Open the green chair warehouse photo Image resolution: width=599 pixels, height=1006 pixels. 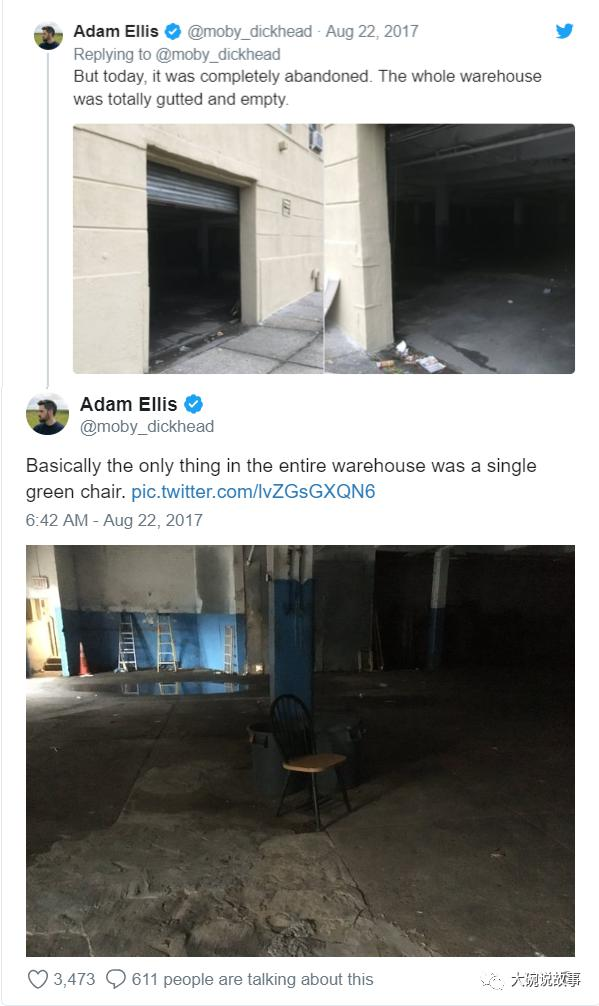(x=300, y=751)
